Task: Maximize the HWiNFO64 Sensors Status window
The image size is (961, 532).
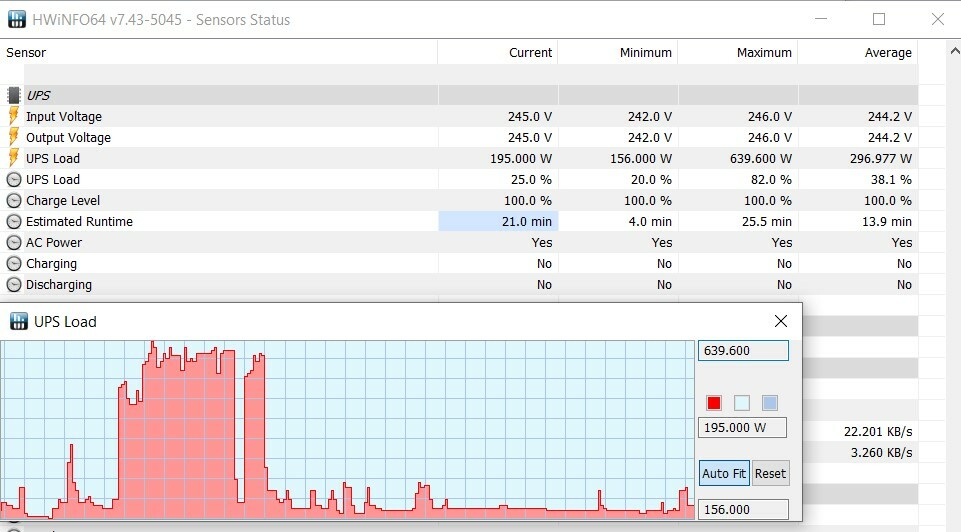Action: pyautogui.click(x=879, y=19)
